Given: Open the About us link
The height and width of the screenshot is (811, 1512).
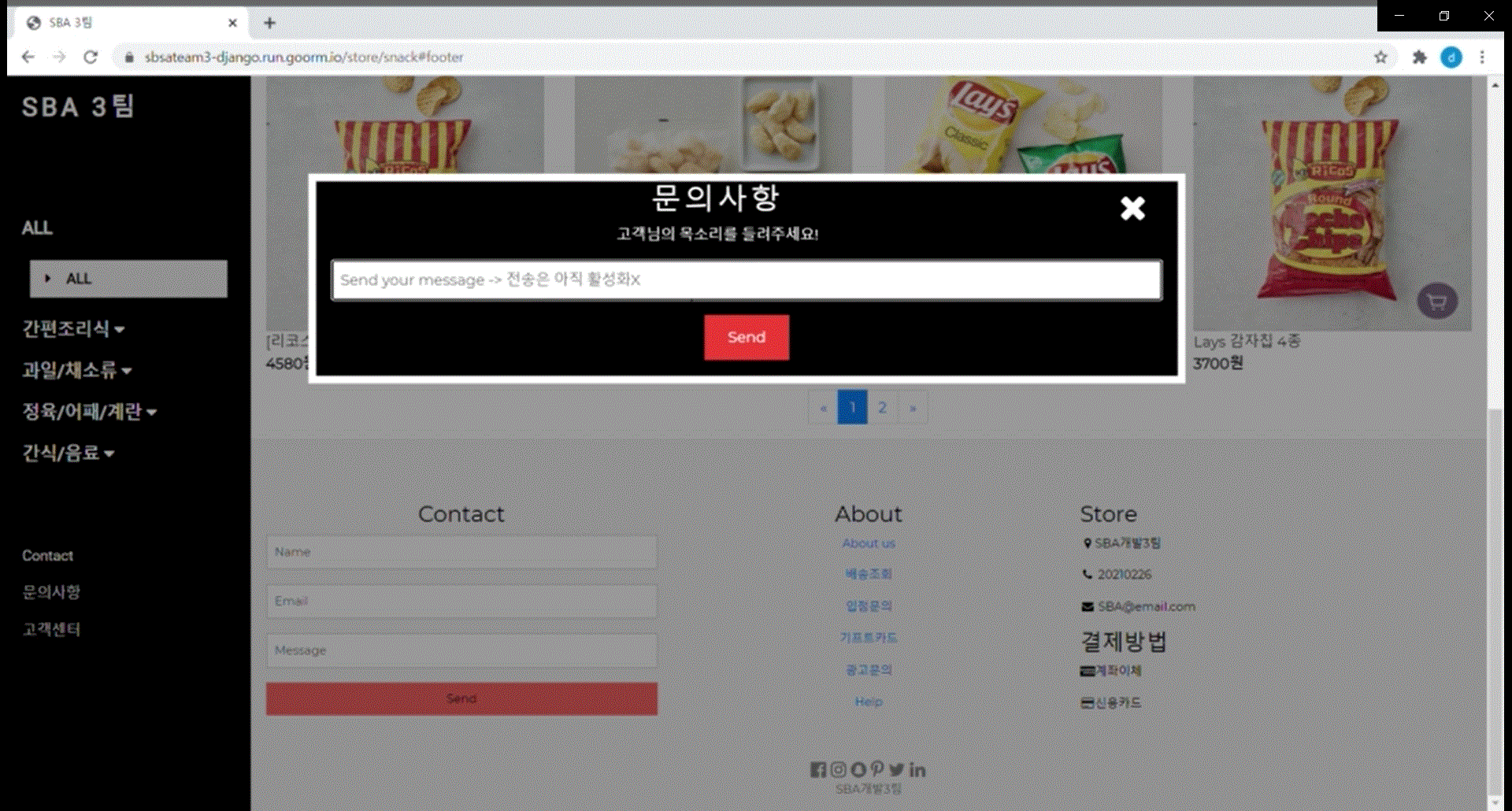Looking at the screenshot, I should coord(868,543).
